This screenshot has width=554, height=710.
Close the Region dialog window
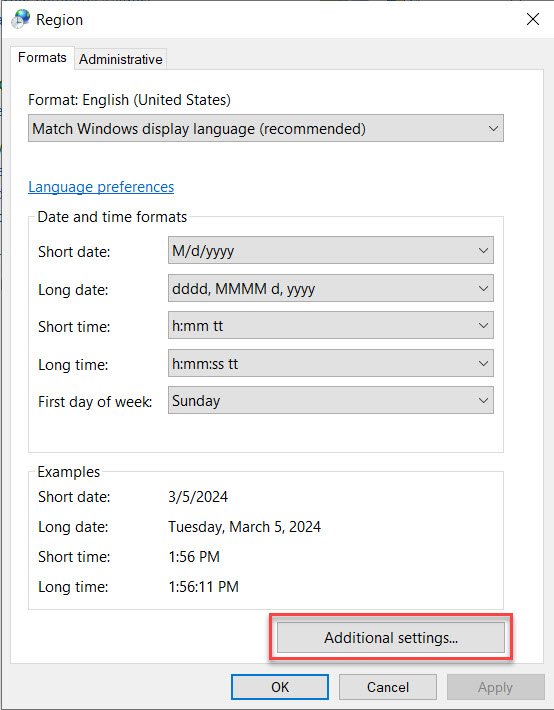pos(533,19)
